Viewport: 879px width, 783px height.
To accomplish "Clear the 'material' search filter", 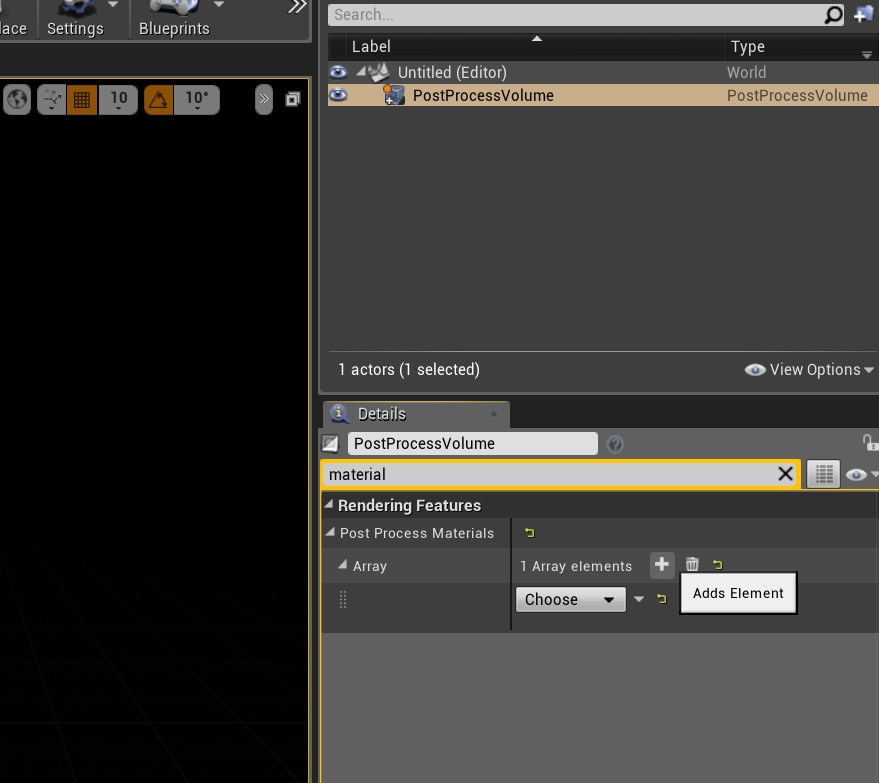I will (785, 474).
